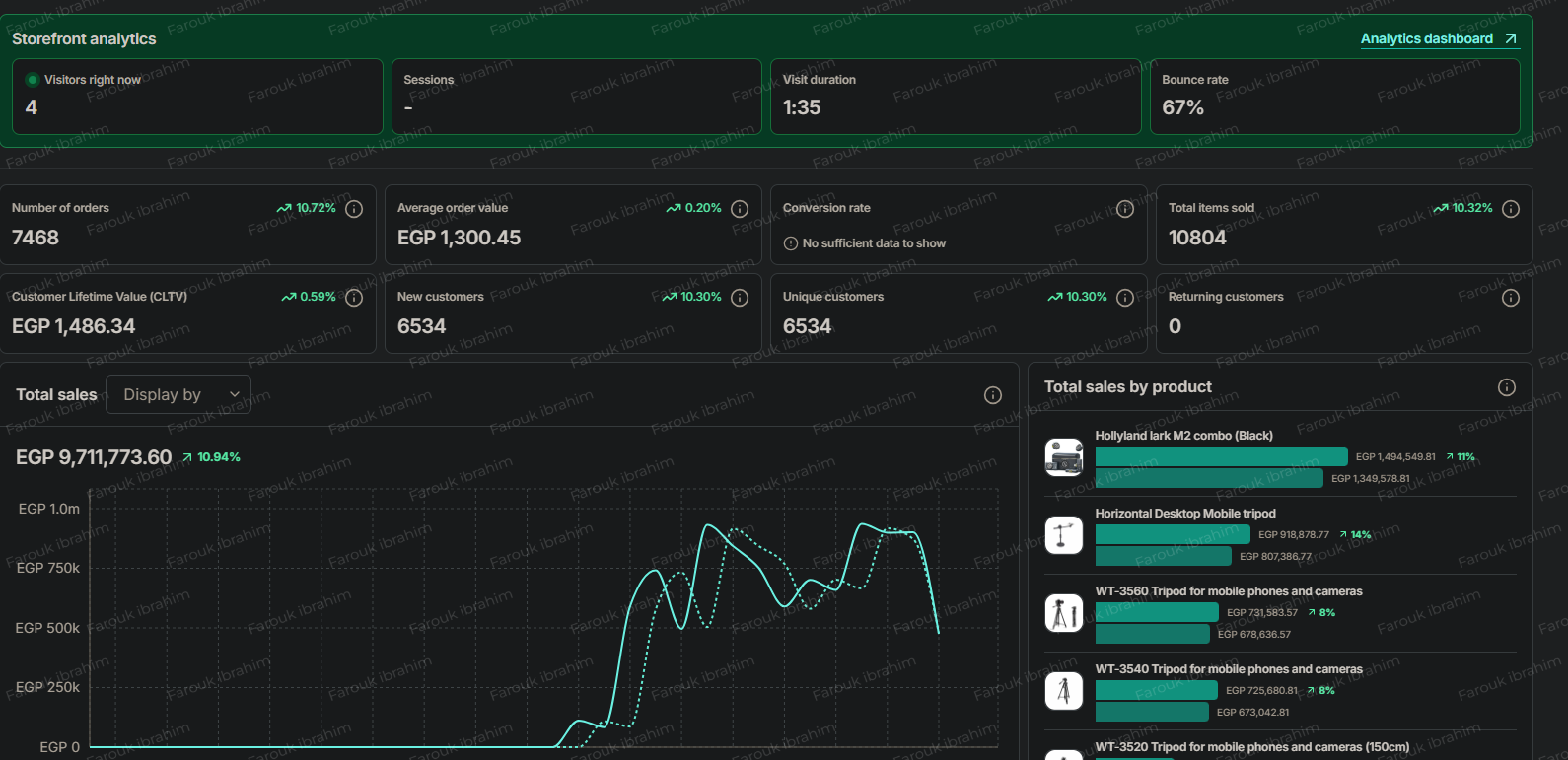Image resolution: width=1568 pixels, height=760 pixels.
Task: Click the Total sales 10.94% trend arrow
Action: click(187, 457)
